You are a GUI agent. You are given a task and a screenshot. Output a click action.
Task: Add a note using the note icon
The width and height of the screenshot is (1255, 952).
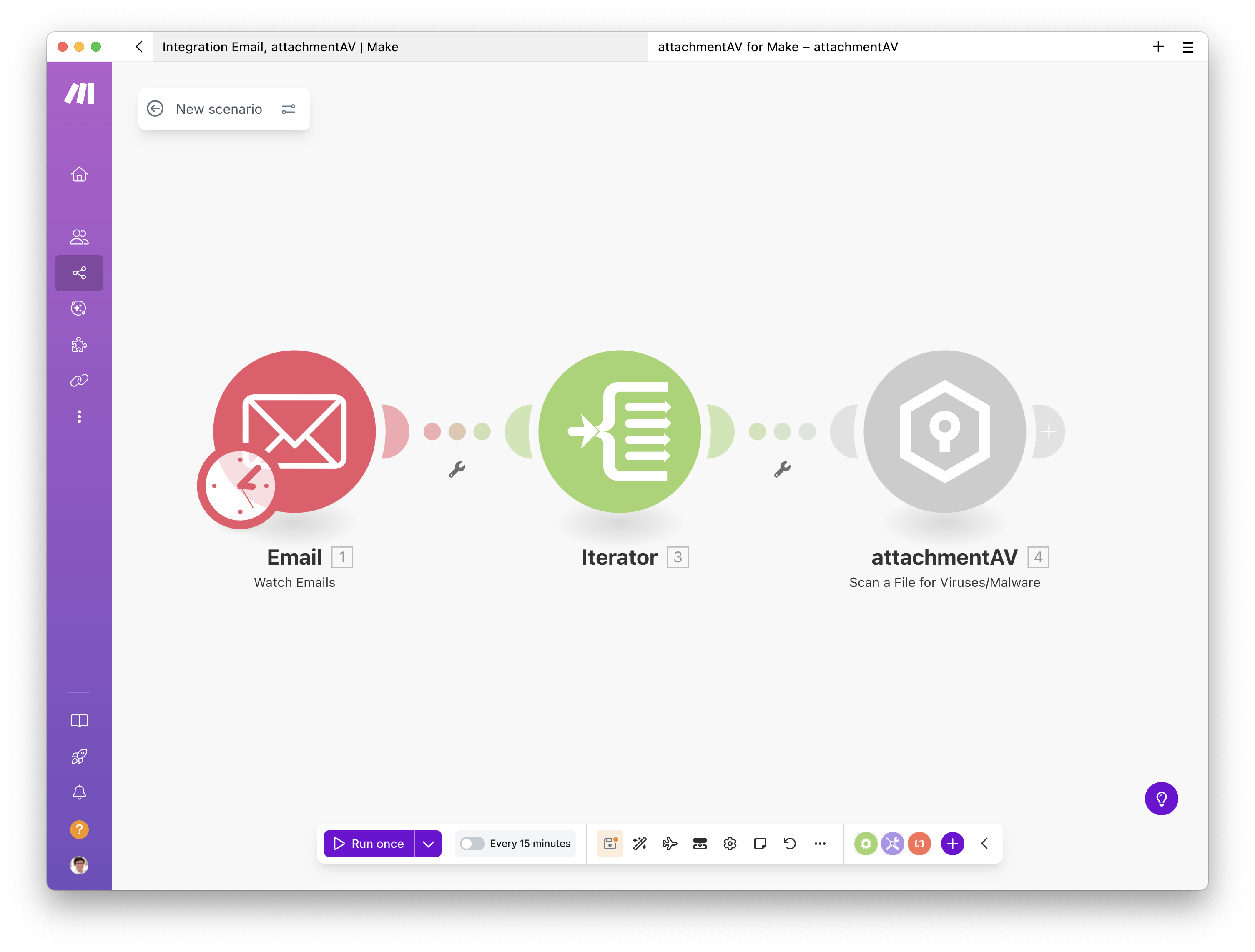pyautogui.click(x=760, y=844)
